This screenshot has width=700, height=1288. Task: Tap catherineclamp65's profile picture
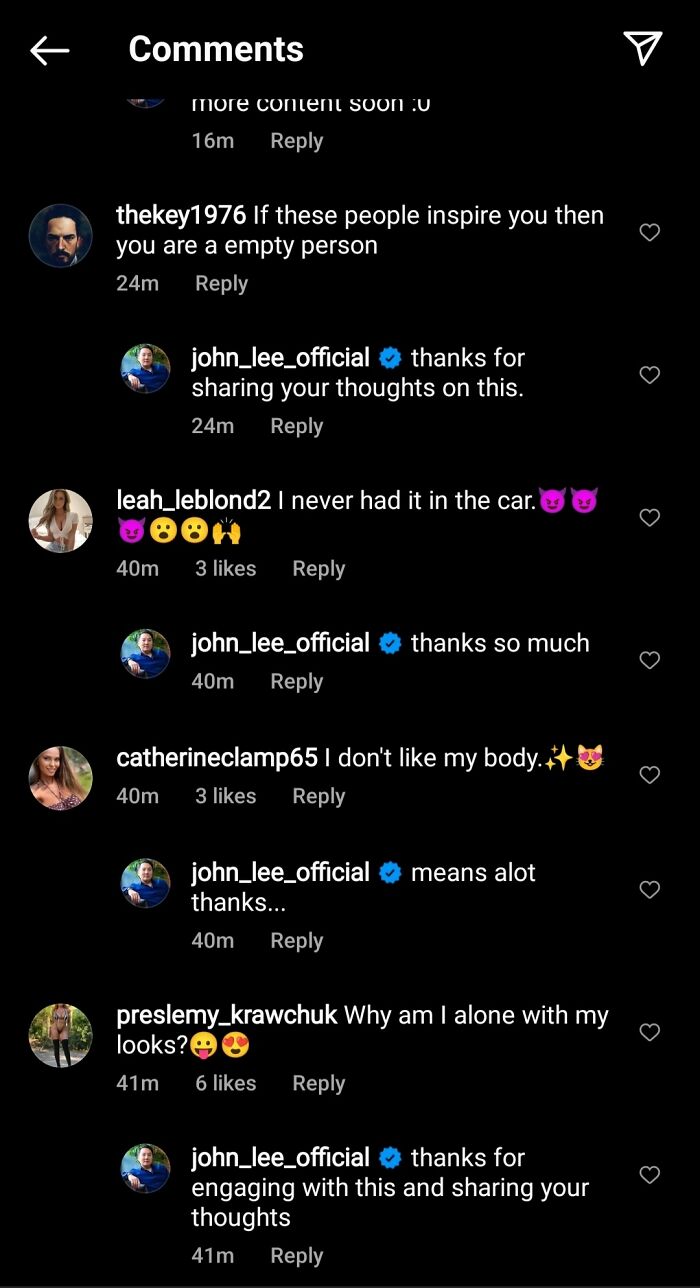click(60, 778)
